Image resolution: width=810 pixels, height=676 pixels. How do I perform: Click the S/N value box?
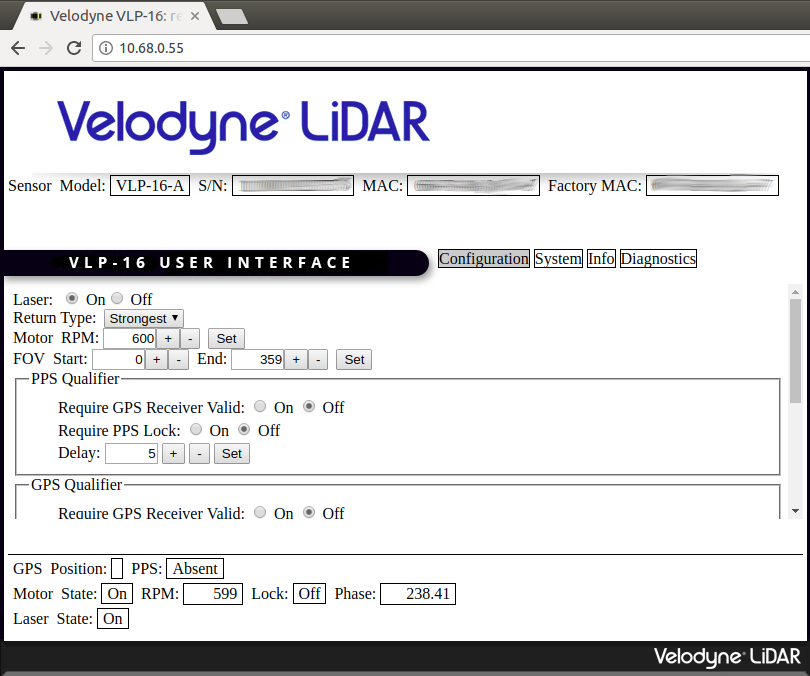tap(293, 186)
